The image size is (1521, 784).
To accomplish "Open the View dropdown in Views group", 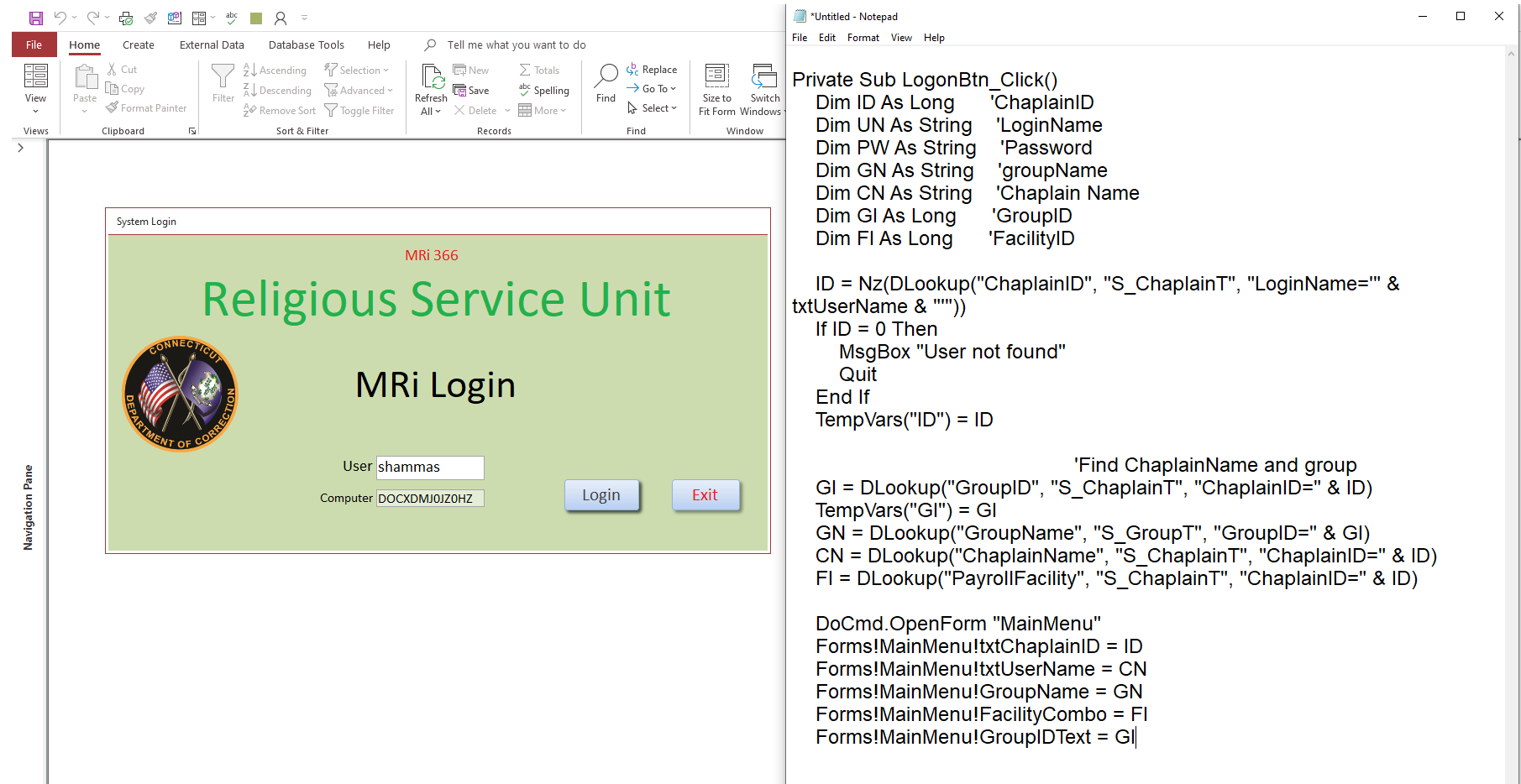I will pos(35,110).
